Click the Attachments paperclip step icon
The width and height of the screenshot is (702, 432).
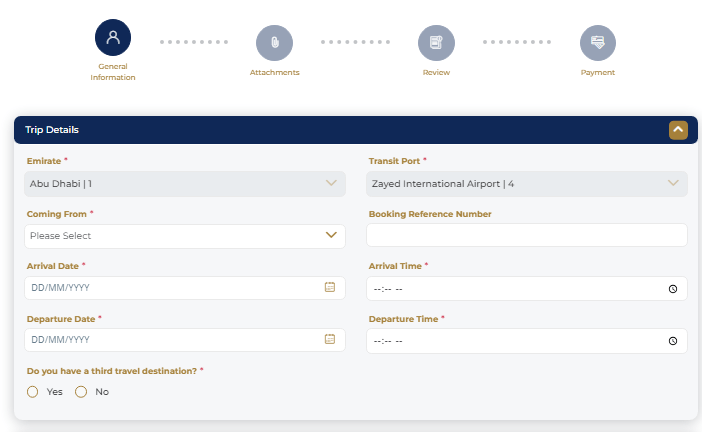274,42
